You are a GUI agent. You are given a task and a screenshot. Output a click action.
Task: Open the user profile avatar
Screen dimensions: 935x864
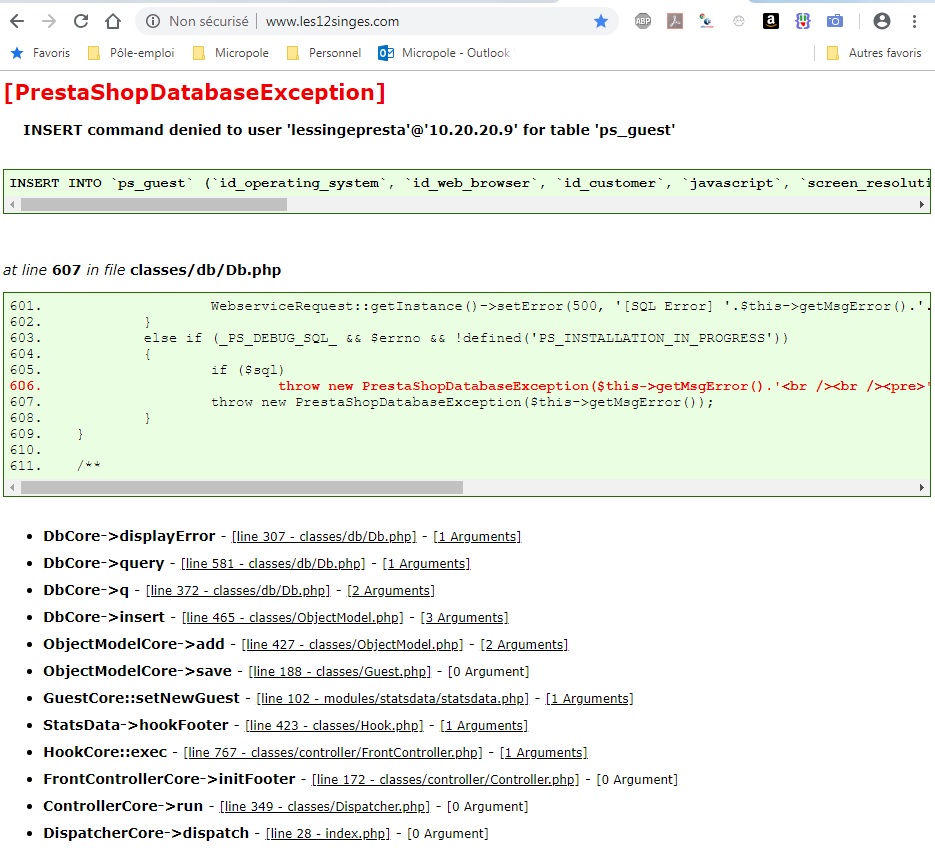click(x=881, y=21)
